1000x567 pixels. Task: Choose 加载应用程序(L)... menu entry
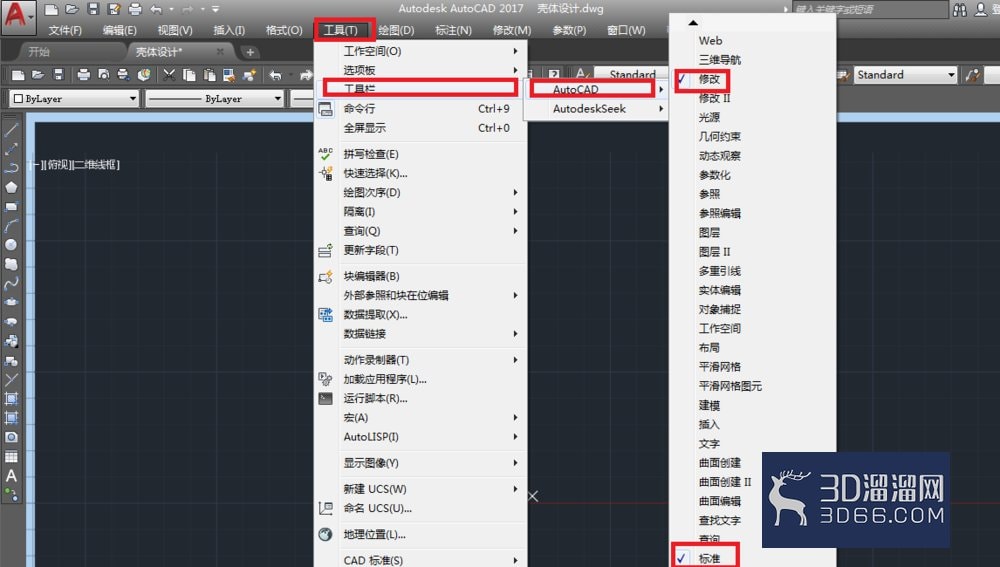(x=421, y=379)
